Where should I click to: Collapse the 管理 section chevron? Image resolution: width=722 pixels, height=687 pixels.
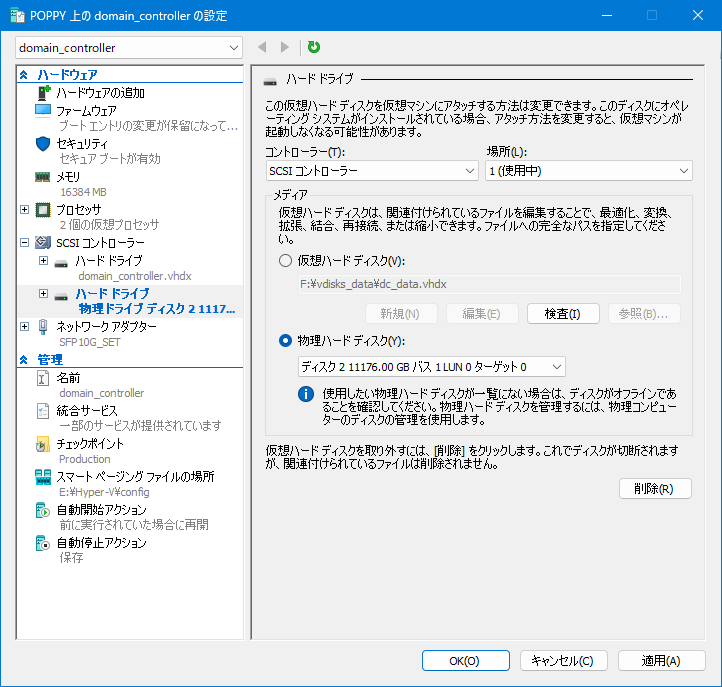pos(23,360)
